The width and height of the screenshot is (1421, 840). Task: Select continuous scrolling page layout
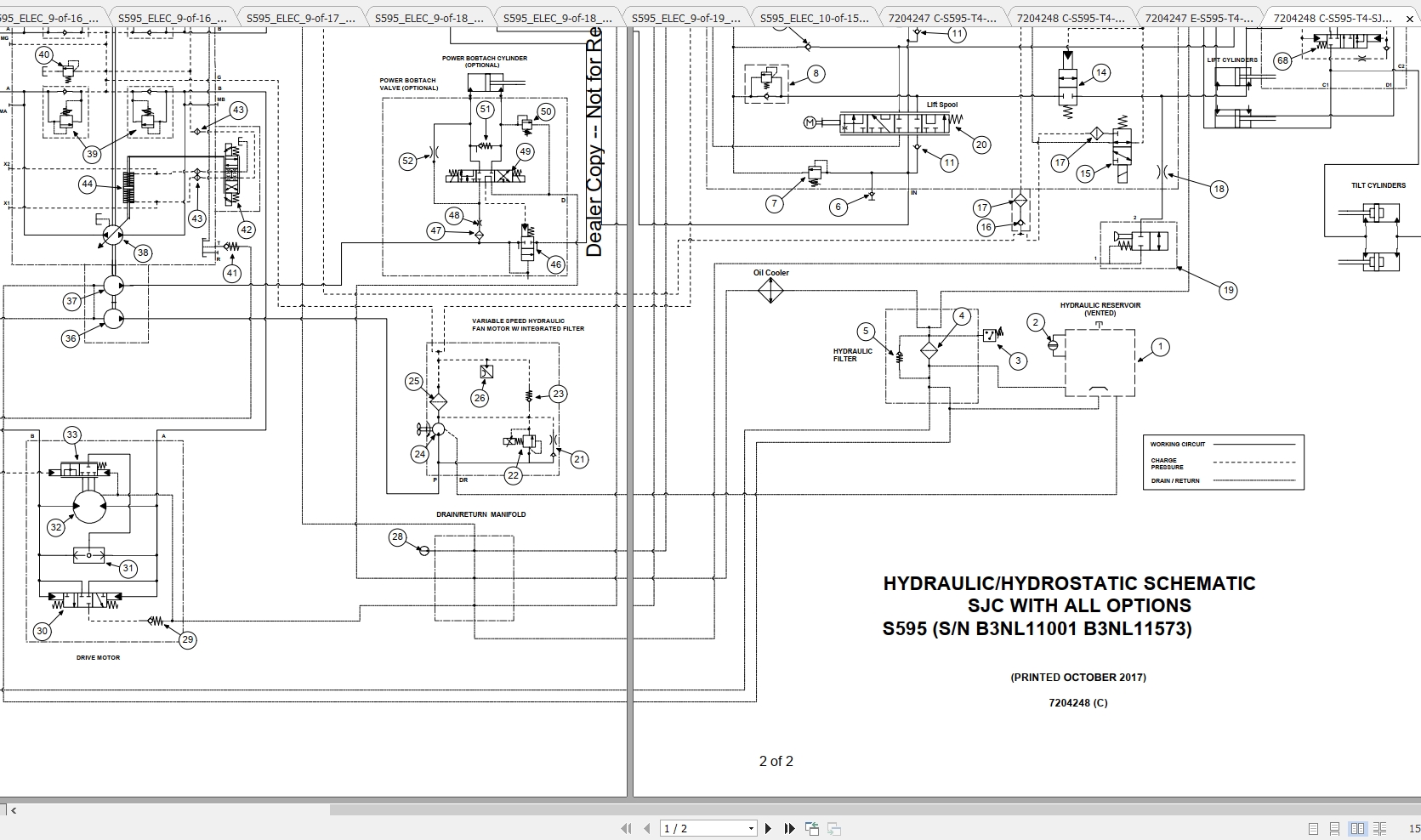tap(1334, 827)
